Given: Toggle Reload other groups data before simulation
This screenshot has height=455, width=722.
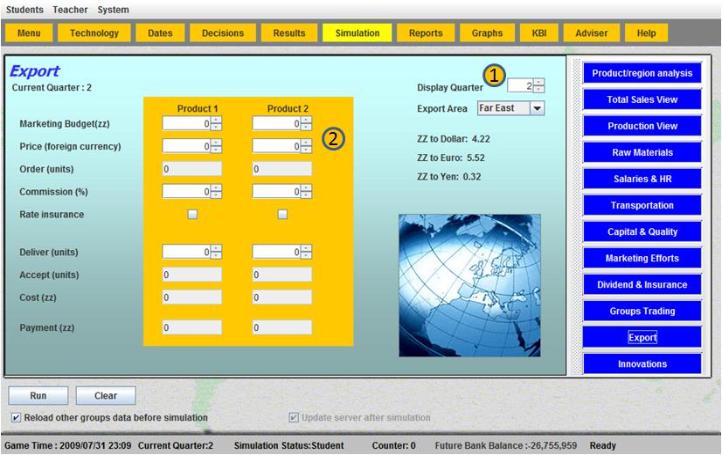Looking at the screenshot, I should coord(15,417).
